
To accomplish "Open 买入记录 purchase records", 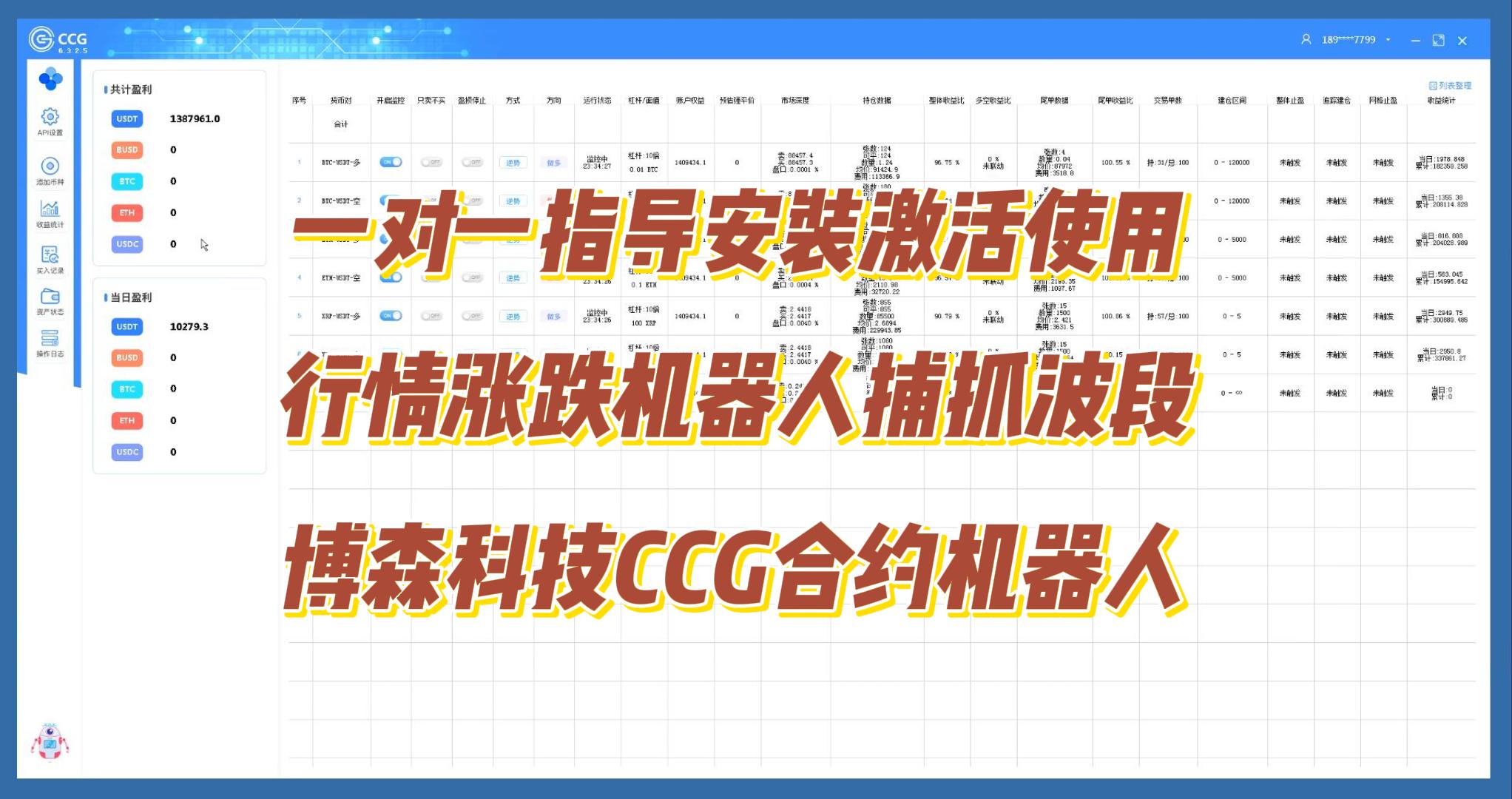I will 50,260.
